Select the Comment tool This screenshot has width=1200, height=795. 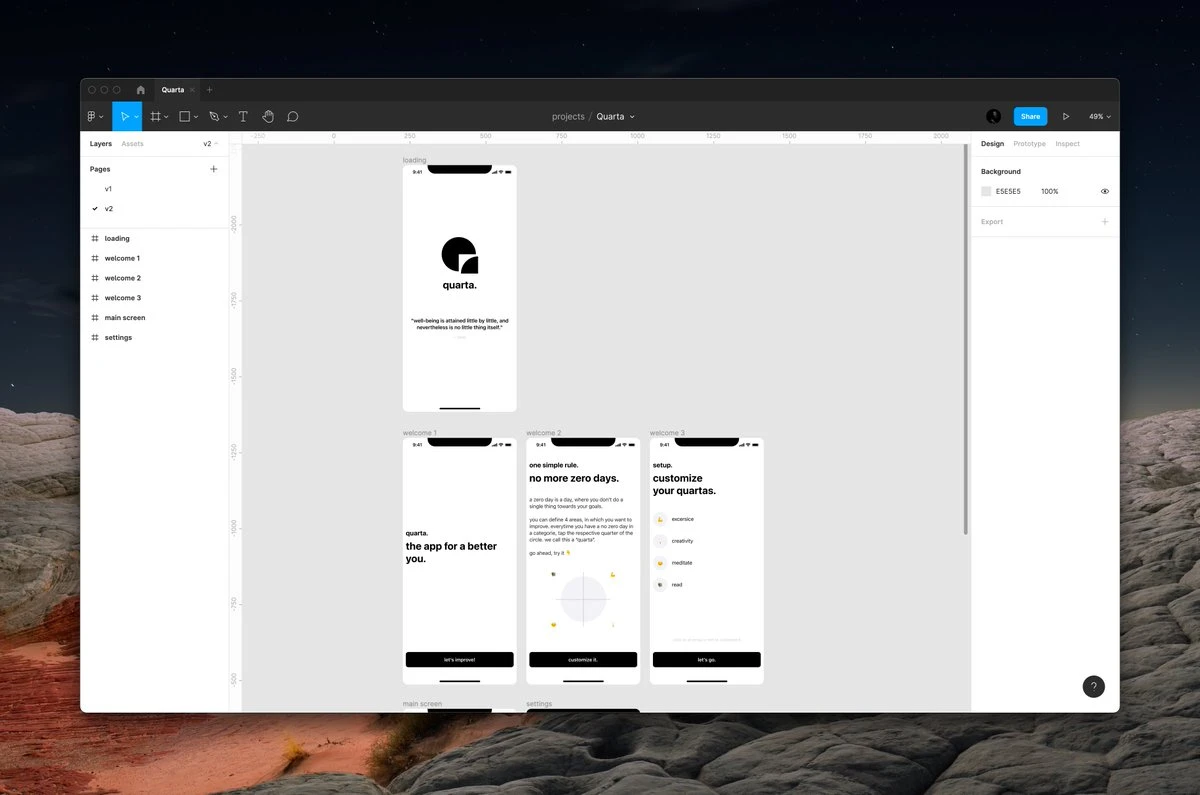[x=293, y=117]
